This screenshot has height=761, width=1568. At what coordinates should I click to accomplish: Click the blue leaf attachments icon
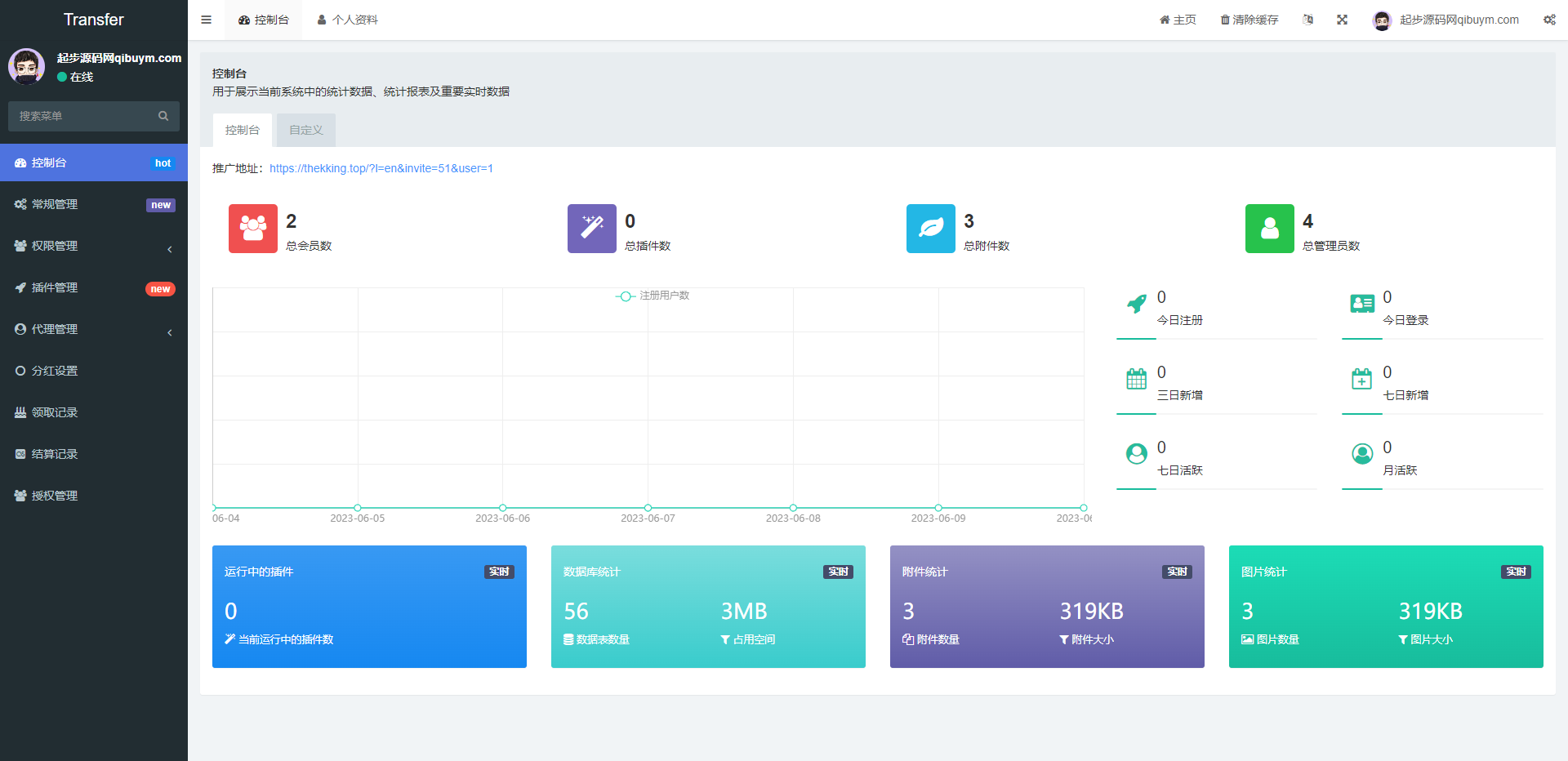[x=931, y=229]
